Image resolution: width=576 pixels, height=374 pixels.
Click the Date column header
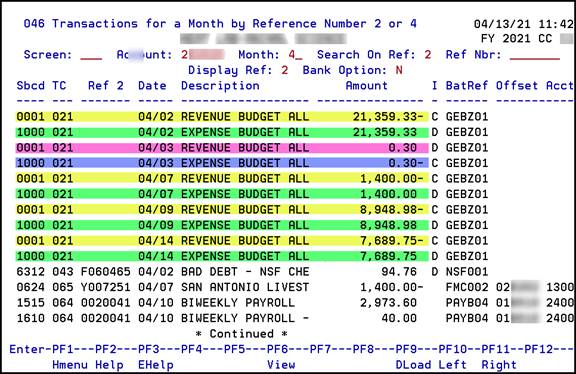tap(152, 86)
